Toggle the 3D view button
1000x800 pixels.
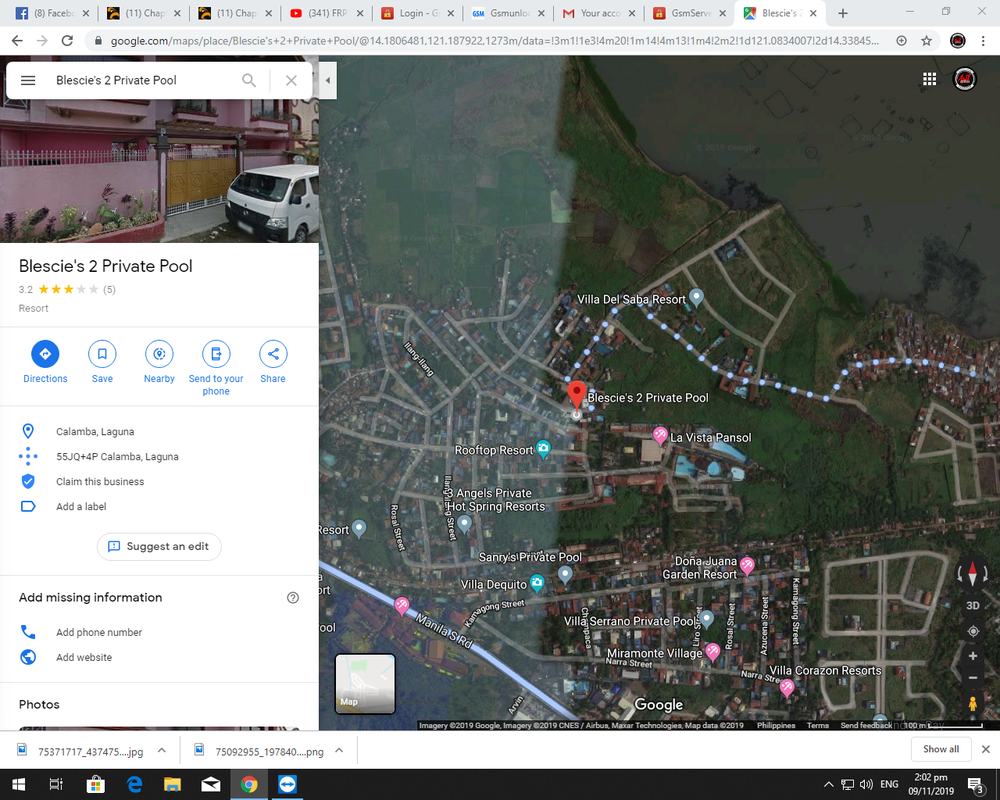point(973,605)
